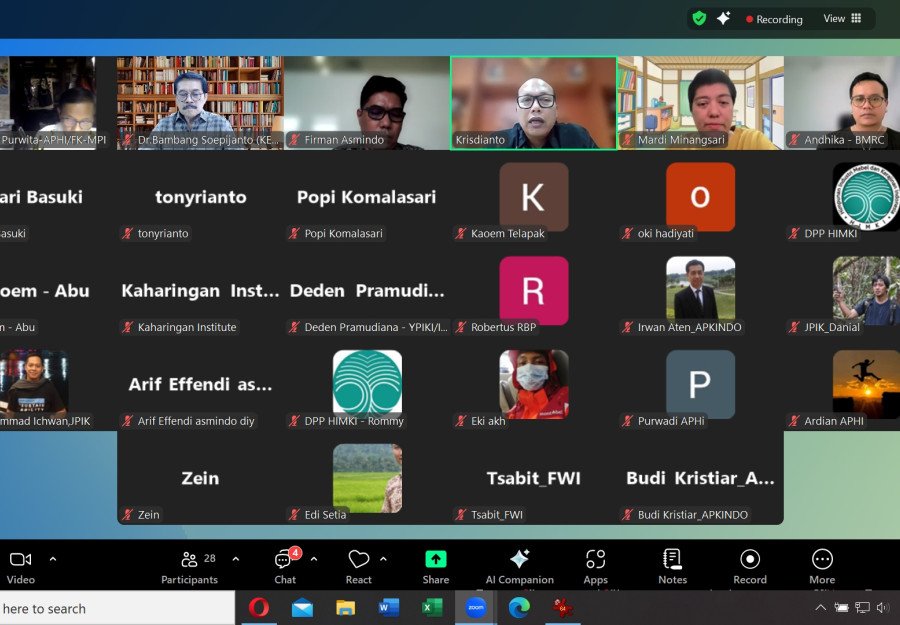
Task: Click Irwan Aten_APKINDO profile photo
Action: pos(700,288)
